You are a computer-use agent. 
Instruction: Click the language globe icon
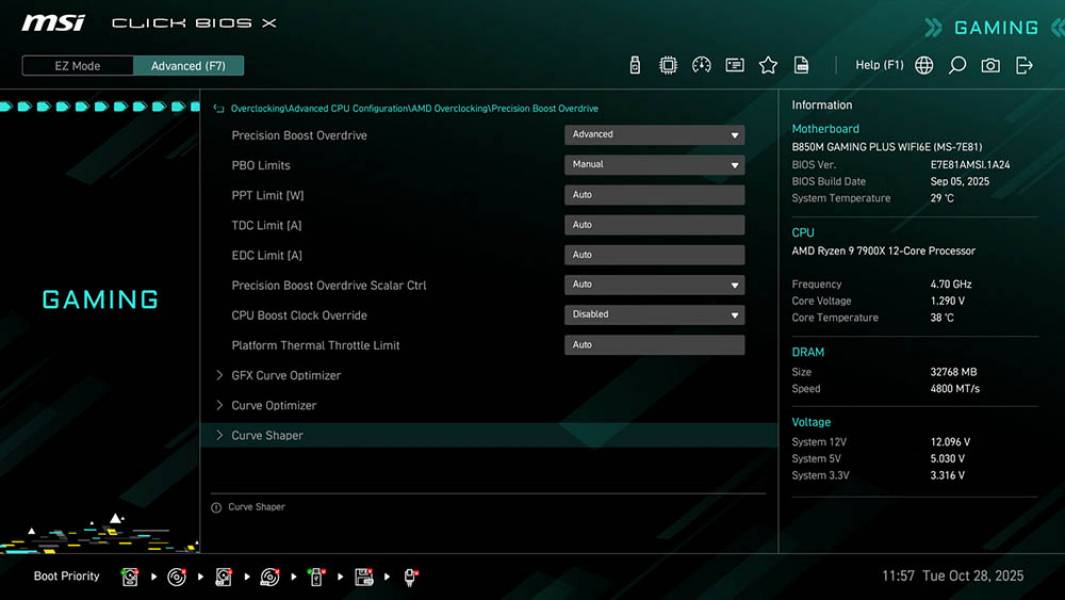pyautogui.click(x=923, y=63)
